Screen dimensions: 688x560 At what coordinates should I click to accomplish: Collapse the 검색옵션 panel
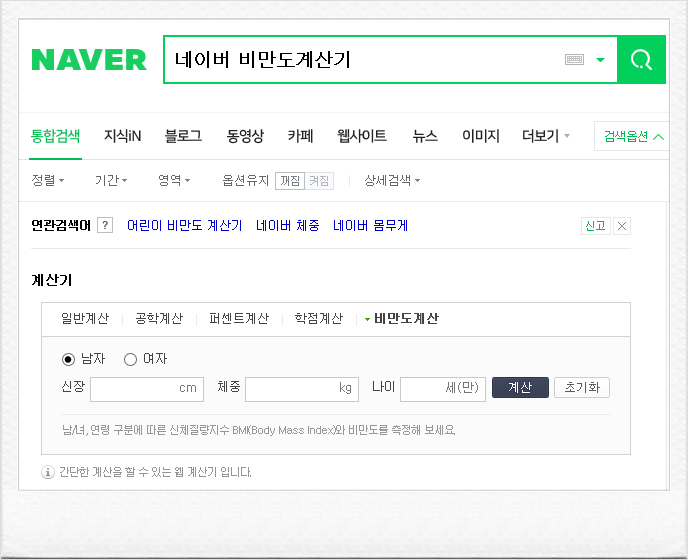point(633,136)
